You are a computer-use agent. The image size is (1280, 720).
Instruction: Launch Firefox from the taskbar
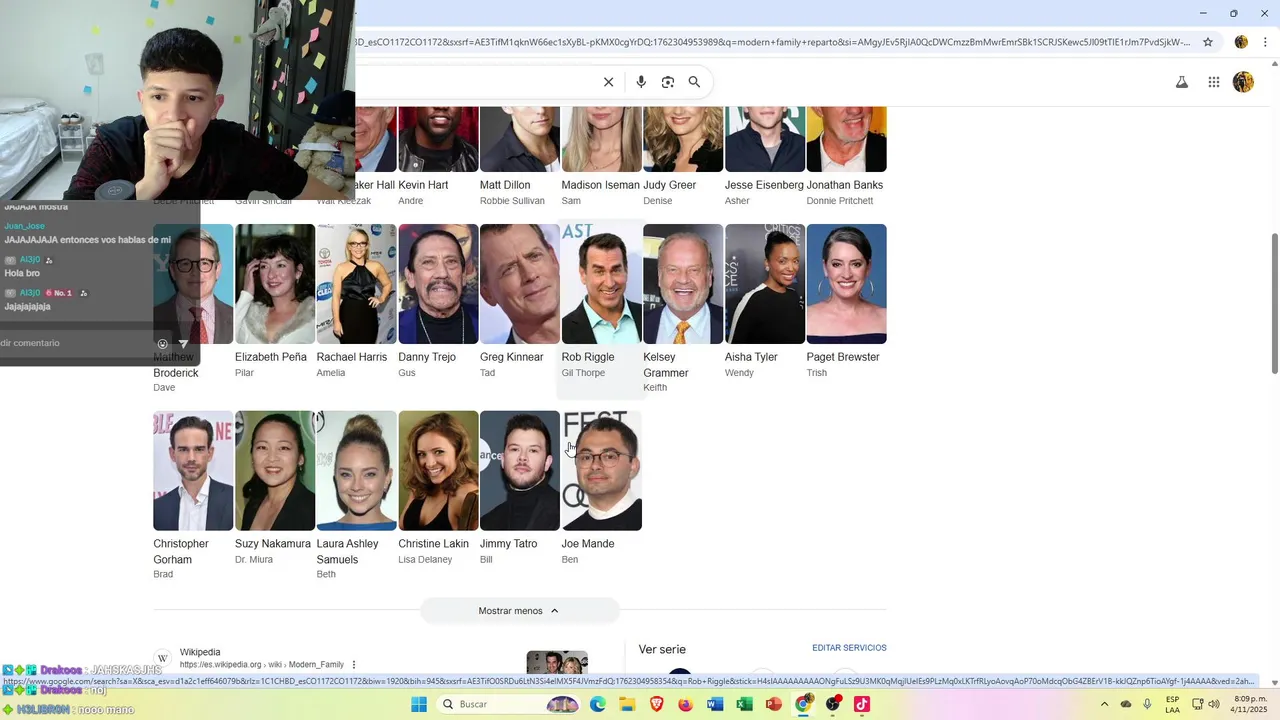point(685,704)
